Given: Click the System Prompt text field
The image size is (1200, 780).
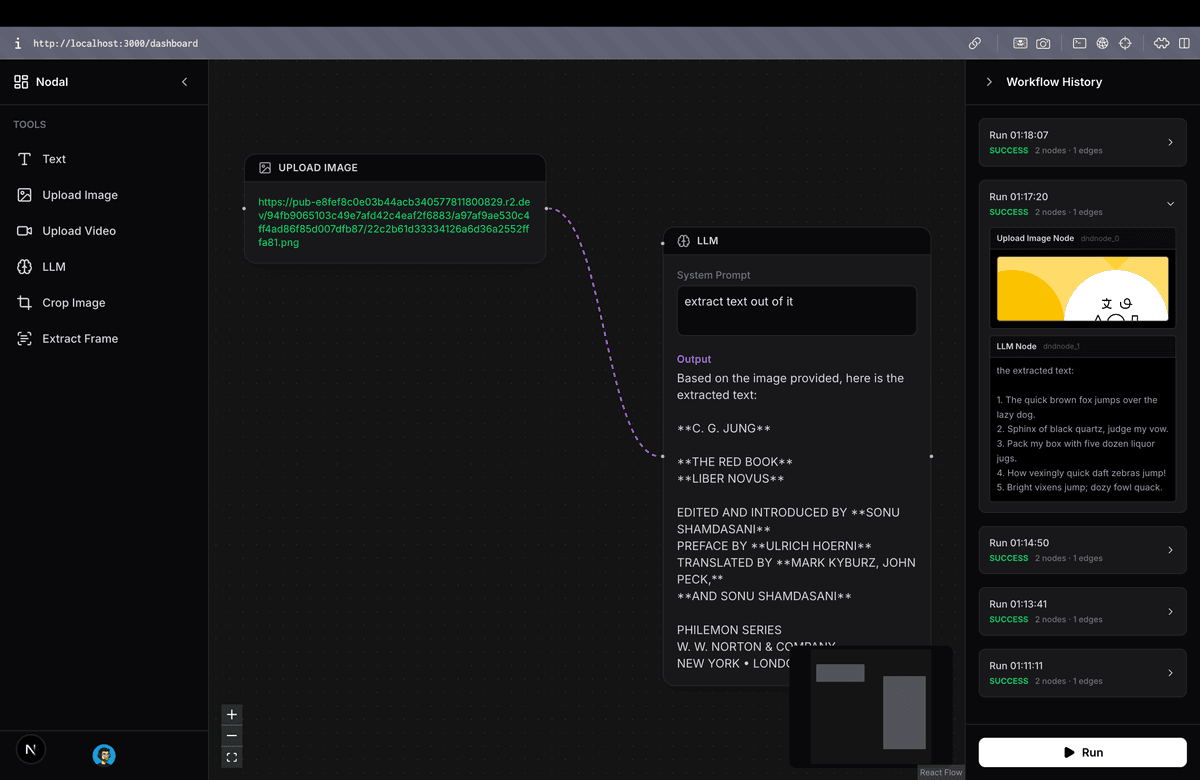Looking at the screenshot, I should point(796,310).
